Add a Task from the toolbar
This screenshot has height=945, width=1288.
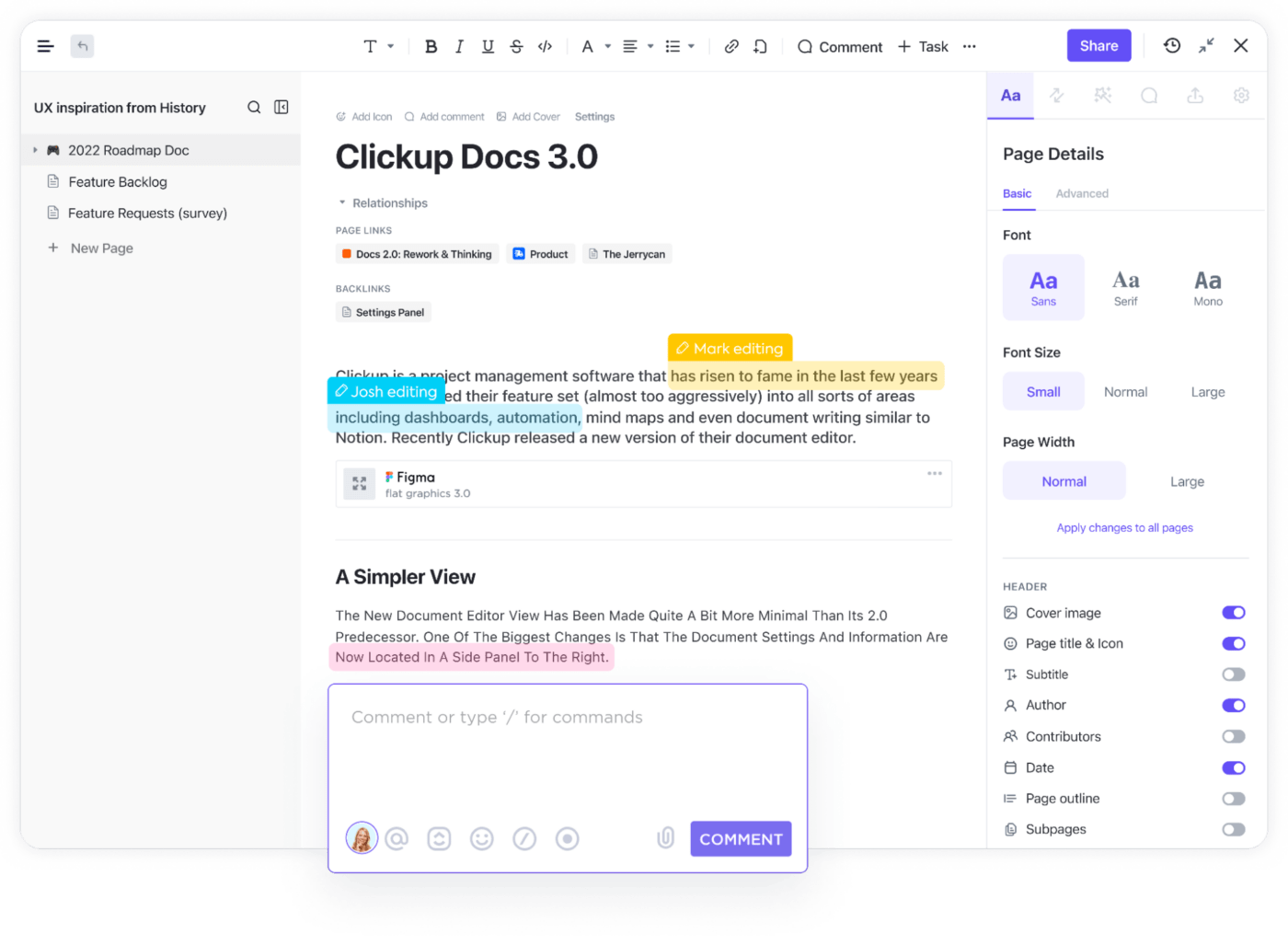pyautogui.click(x=923, y=47)
